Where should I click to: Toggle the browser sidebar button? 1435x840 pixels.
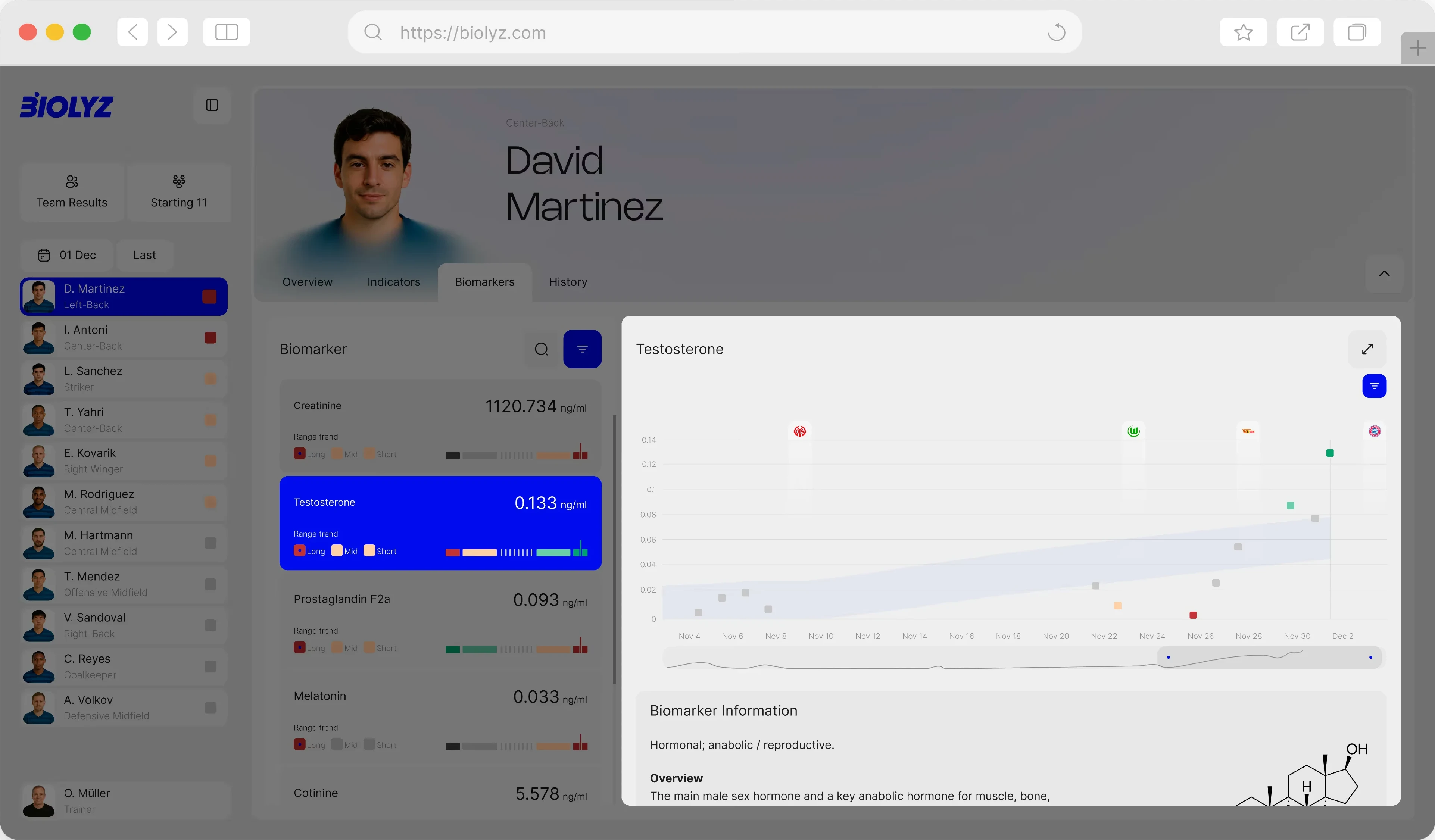[x=227, y=32]
